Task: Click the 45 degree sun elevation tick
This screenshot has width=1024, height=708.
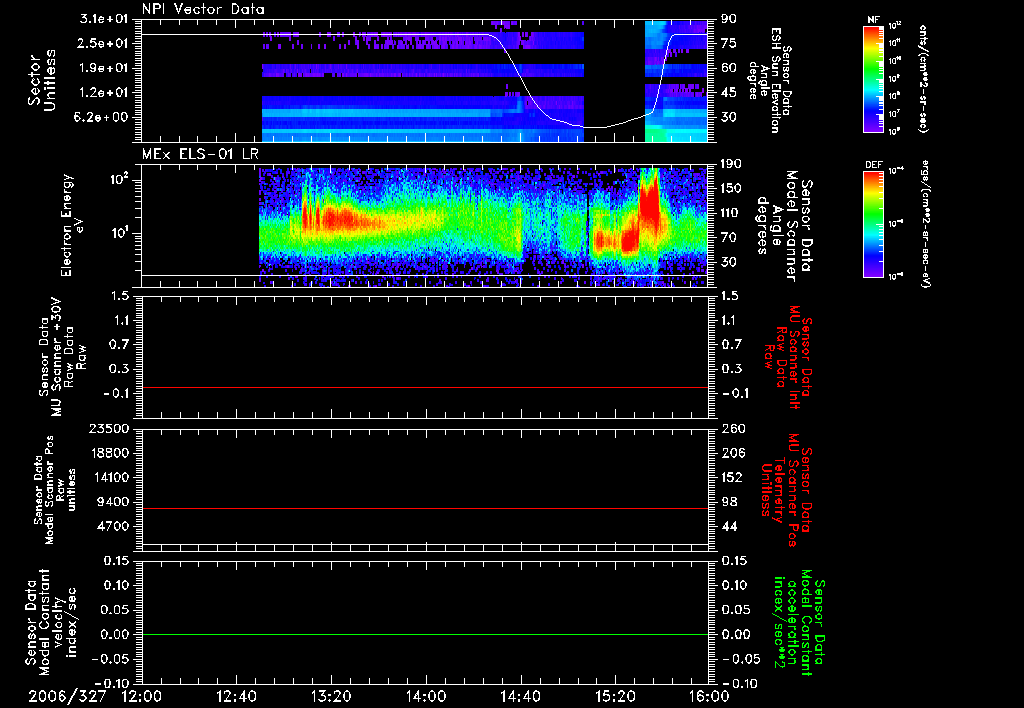Action: point(729,93)
